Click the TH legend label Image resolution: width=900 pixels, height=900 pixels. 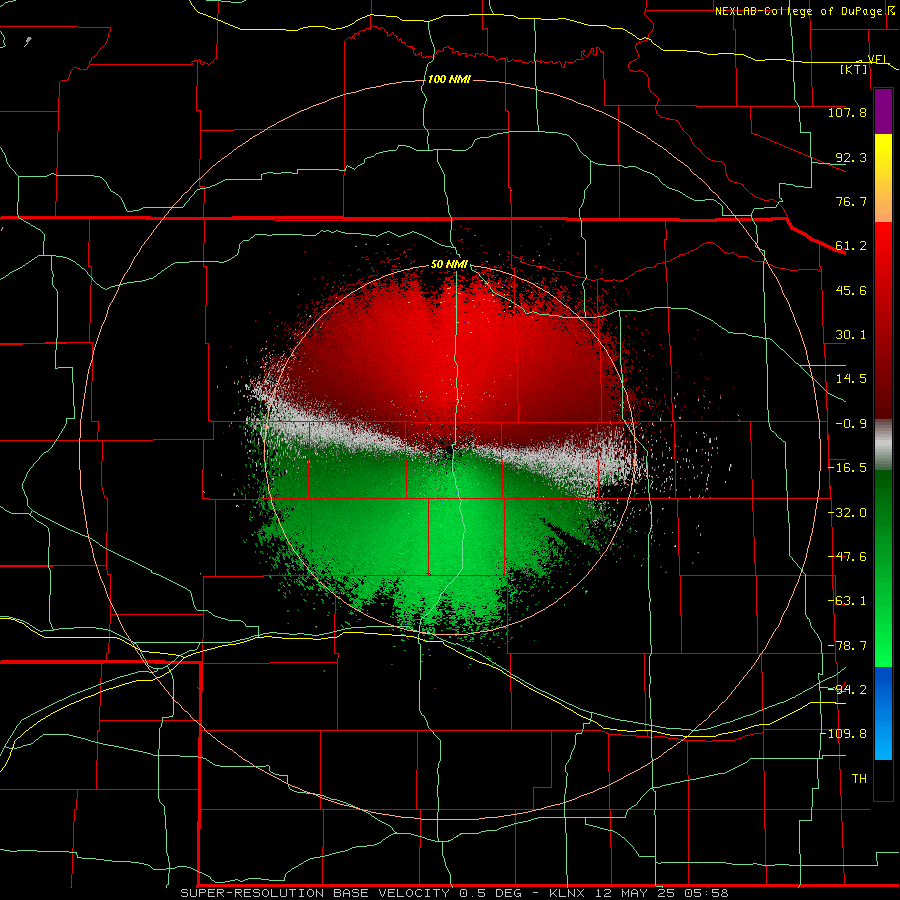pos(859,778)
